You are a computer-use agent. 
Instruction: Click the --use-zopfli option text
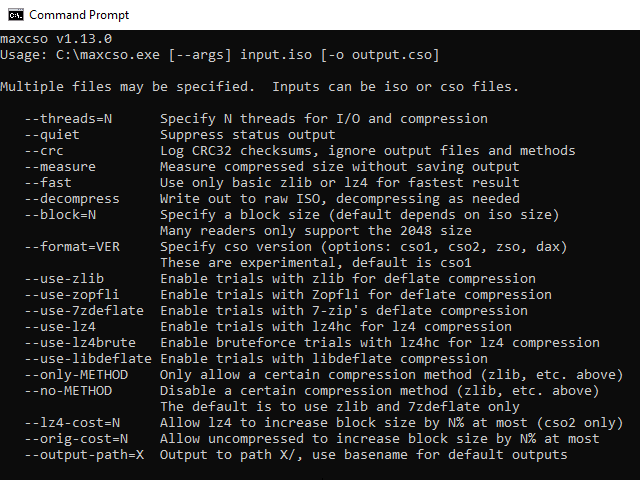[72, 295]
